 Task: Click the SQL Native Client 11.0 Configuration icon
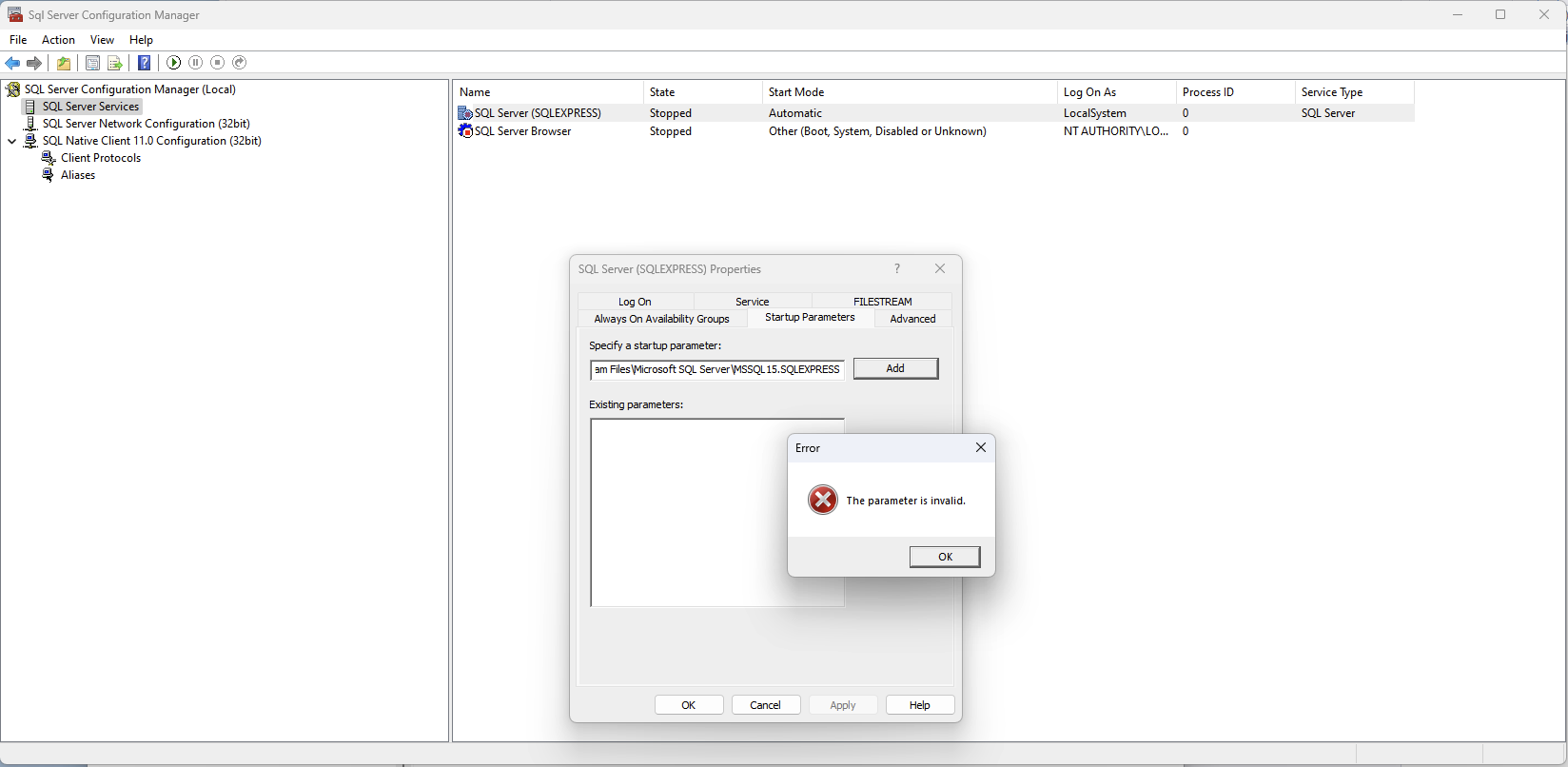[x=31, y=141]
